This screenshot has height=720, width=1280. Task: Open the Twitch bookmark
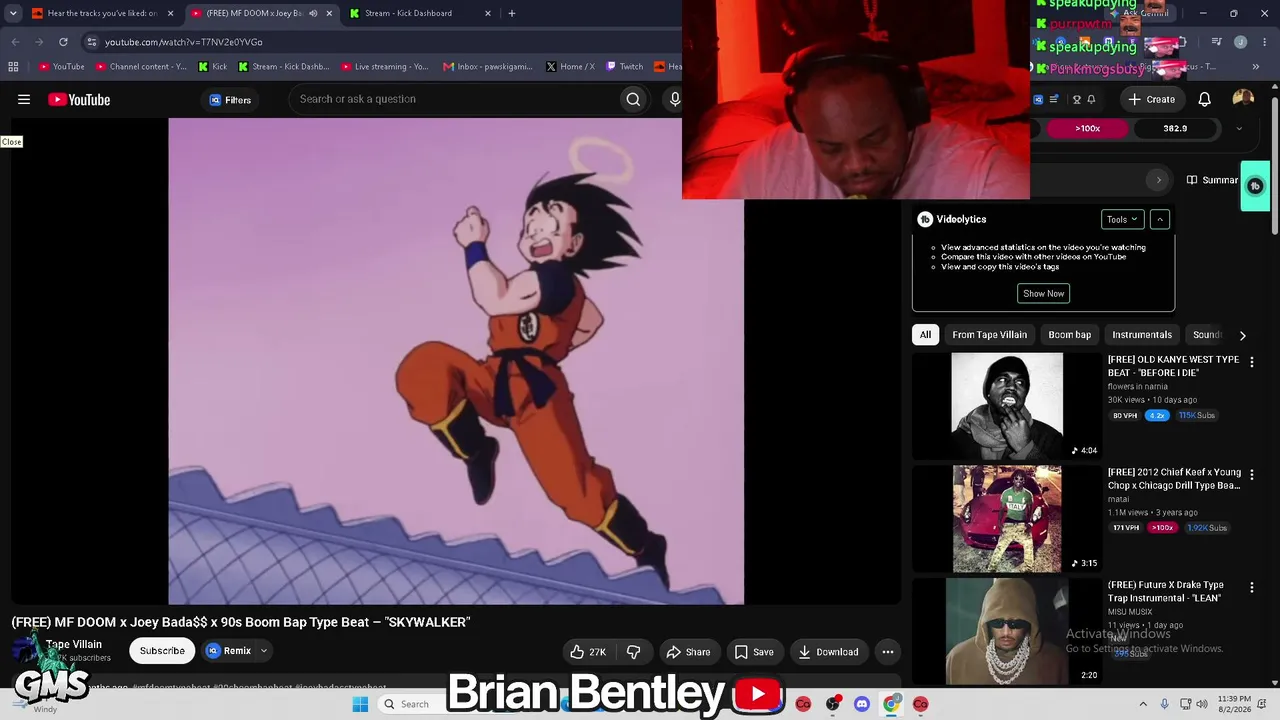(x=625, y=67)
